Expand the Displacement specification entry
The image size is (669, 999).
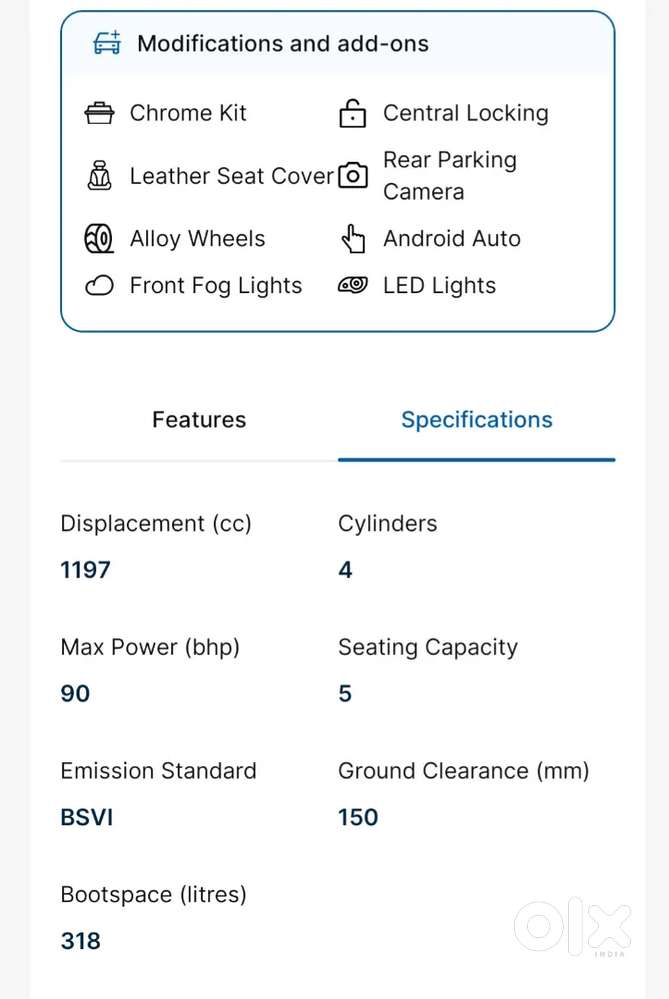[x=155, y=523]
